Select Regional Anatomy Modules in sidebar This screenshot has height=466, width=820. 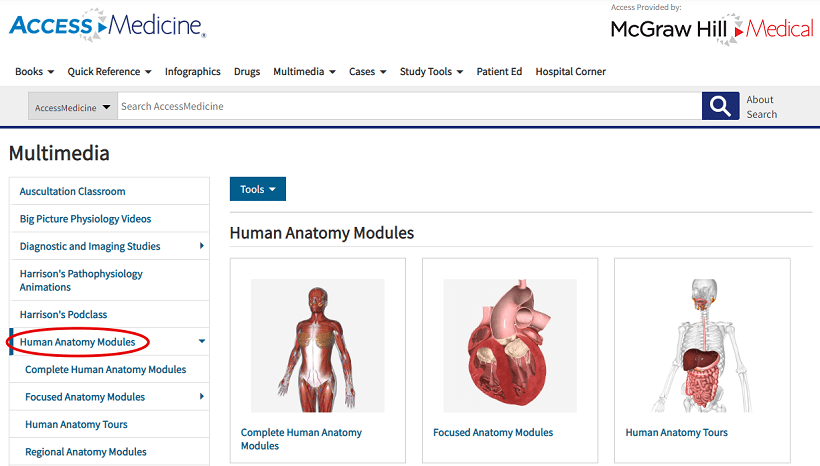point(86,452)
